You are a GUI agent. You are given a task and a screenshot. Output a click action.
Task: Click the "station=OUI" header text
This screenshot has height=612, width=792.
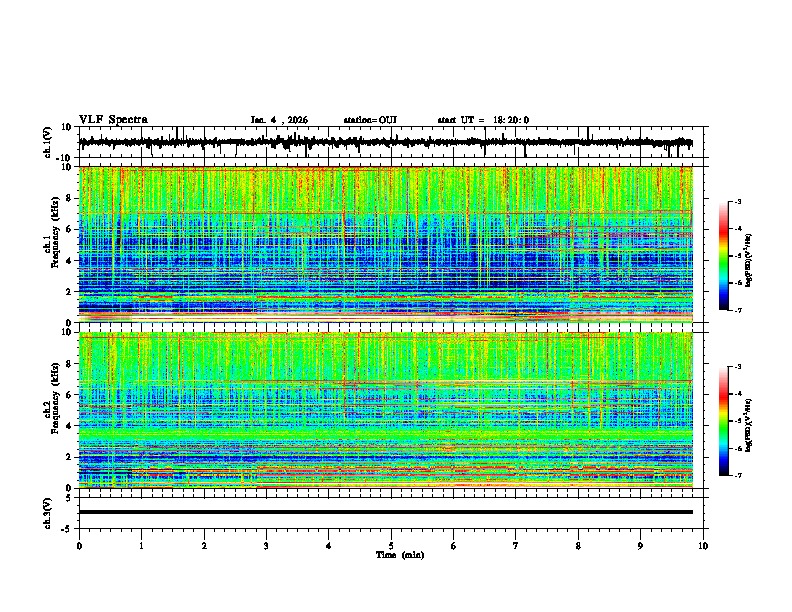click(x=370, y=120)
